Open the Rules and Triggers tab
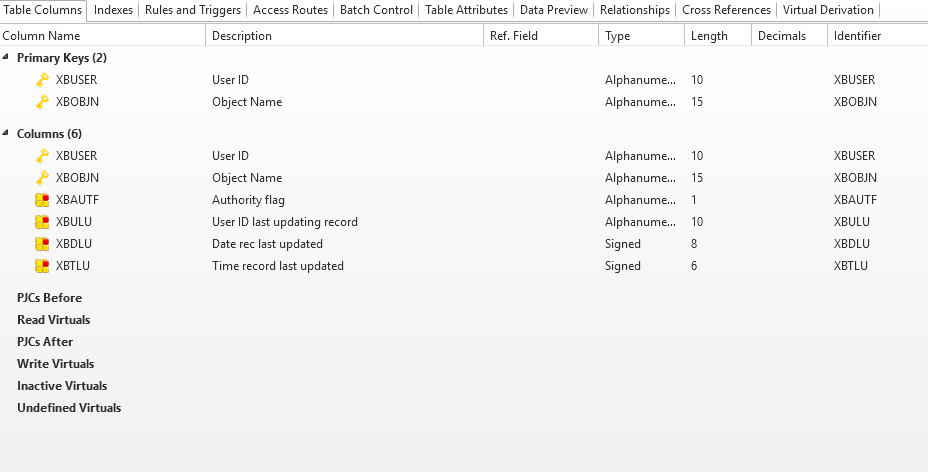Viewport: 928px width, 472px height. pyautogui.click(x=193, y=10)
